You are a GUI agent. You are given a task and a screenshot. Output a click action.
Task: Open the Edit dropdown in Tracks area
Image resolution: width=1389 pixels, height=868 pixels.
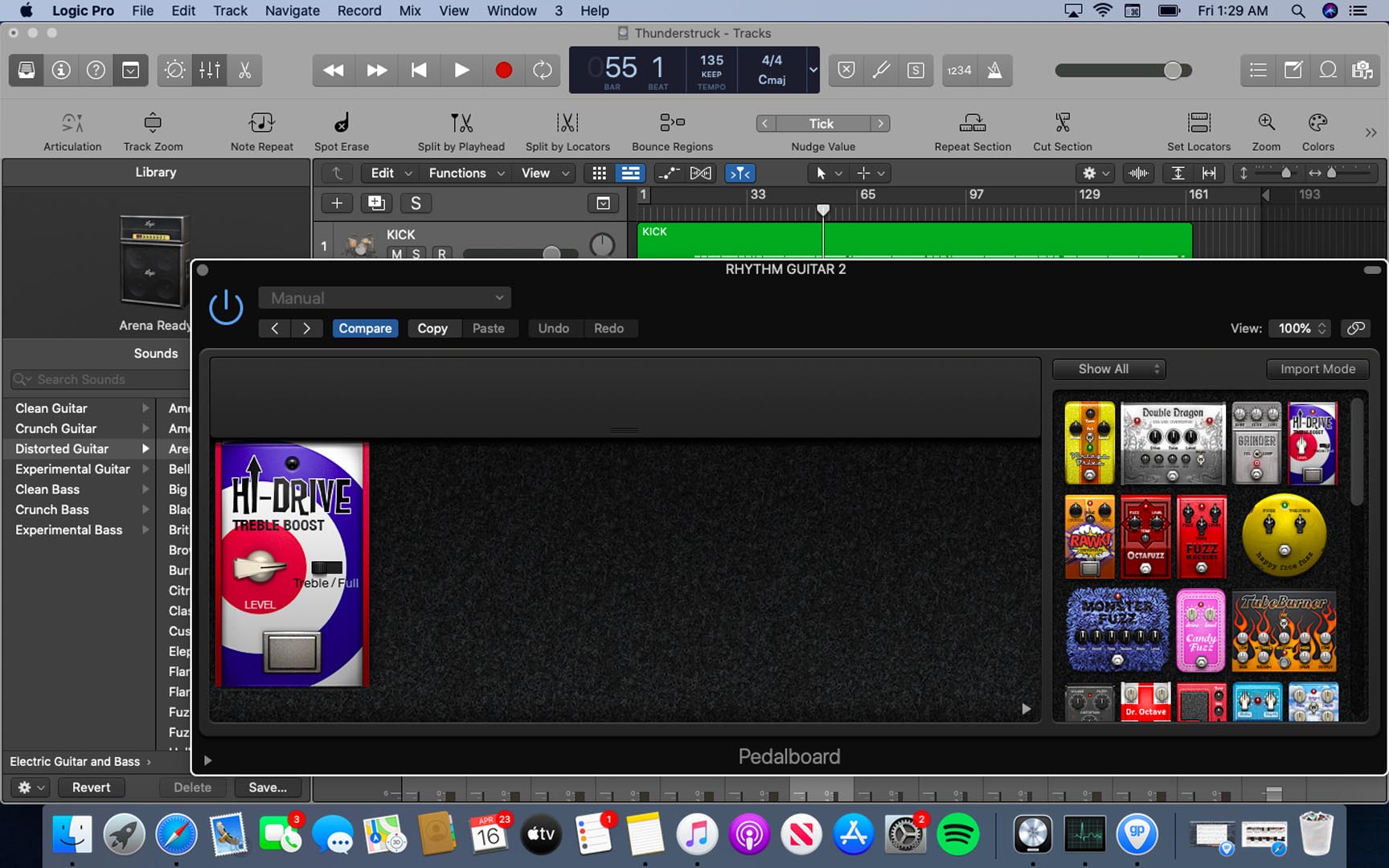click(x=391, y=173)
